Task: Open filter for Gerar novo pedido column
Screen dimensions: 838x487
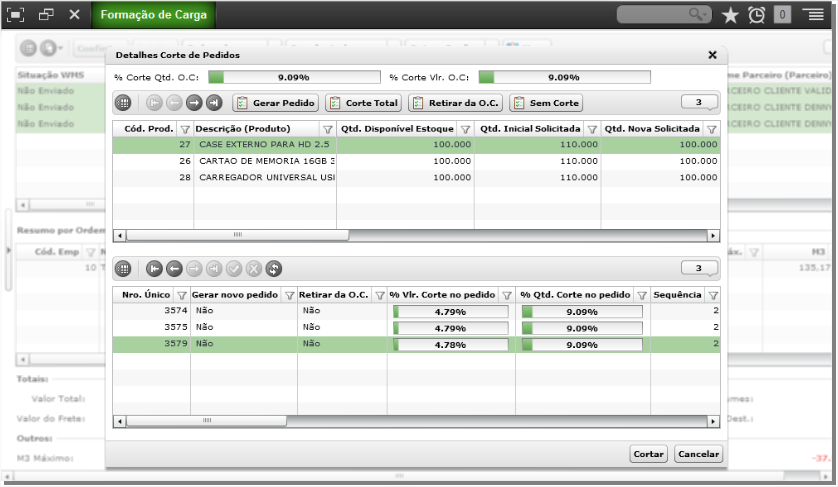Action: (x=289, y=296)
